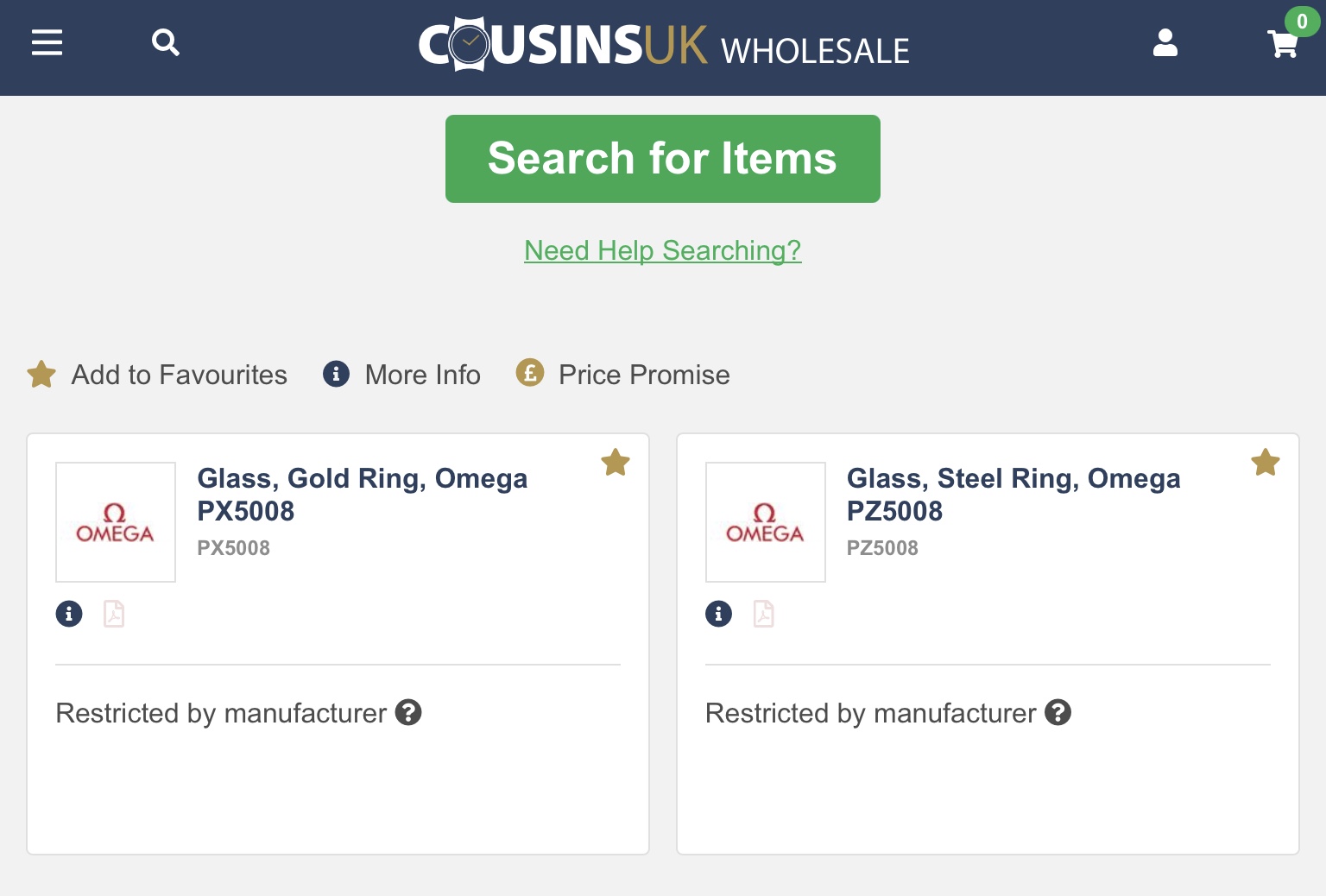The height and width of the screenshot is (896, 1326).
Task: Open PDF document for PZ5008
Action: 763,614
